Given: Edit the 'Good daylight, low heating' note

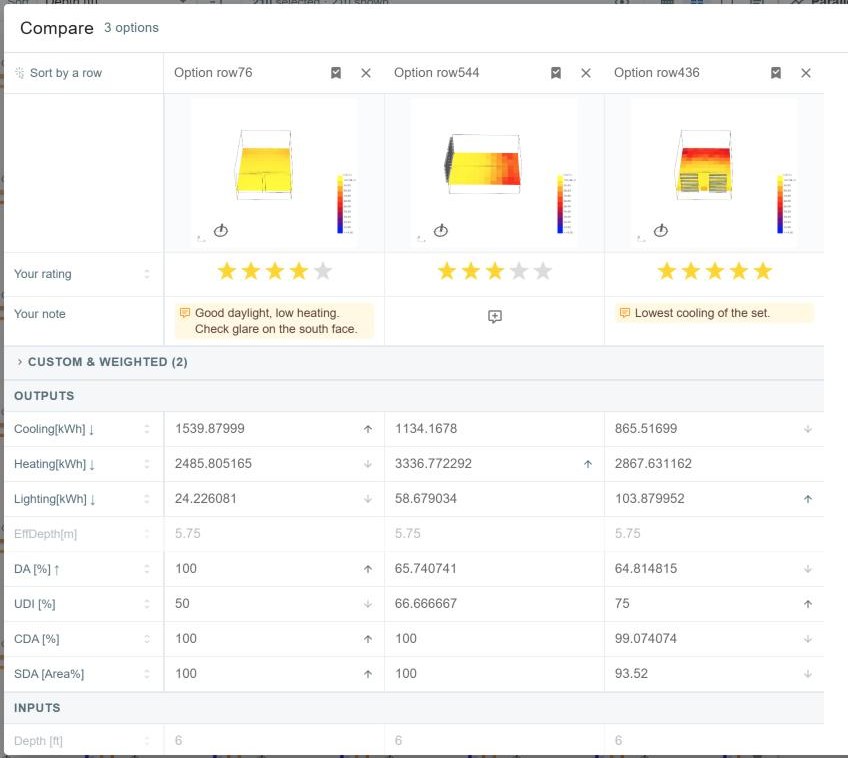Looking at the screenshot, I should tap(275, 321).
